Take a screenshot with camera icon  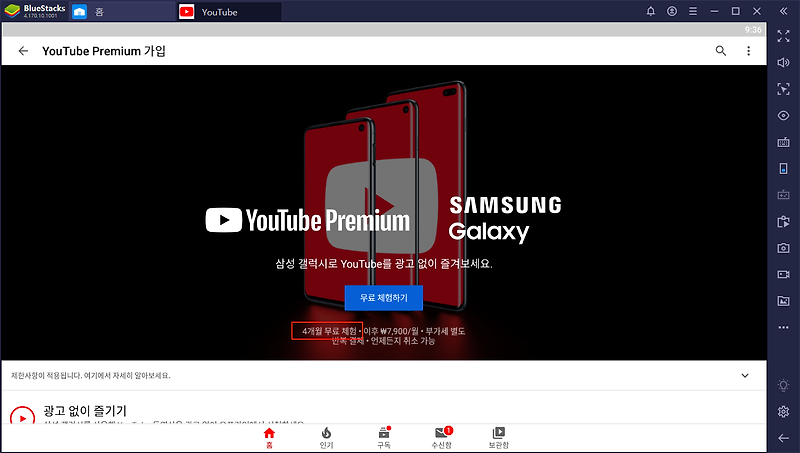pos(783,248)
